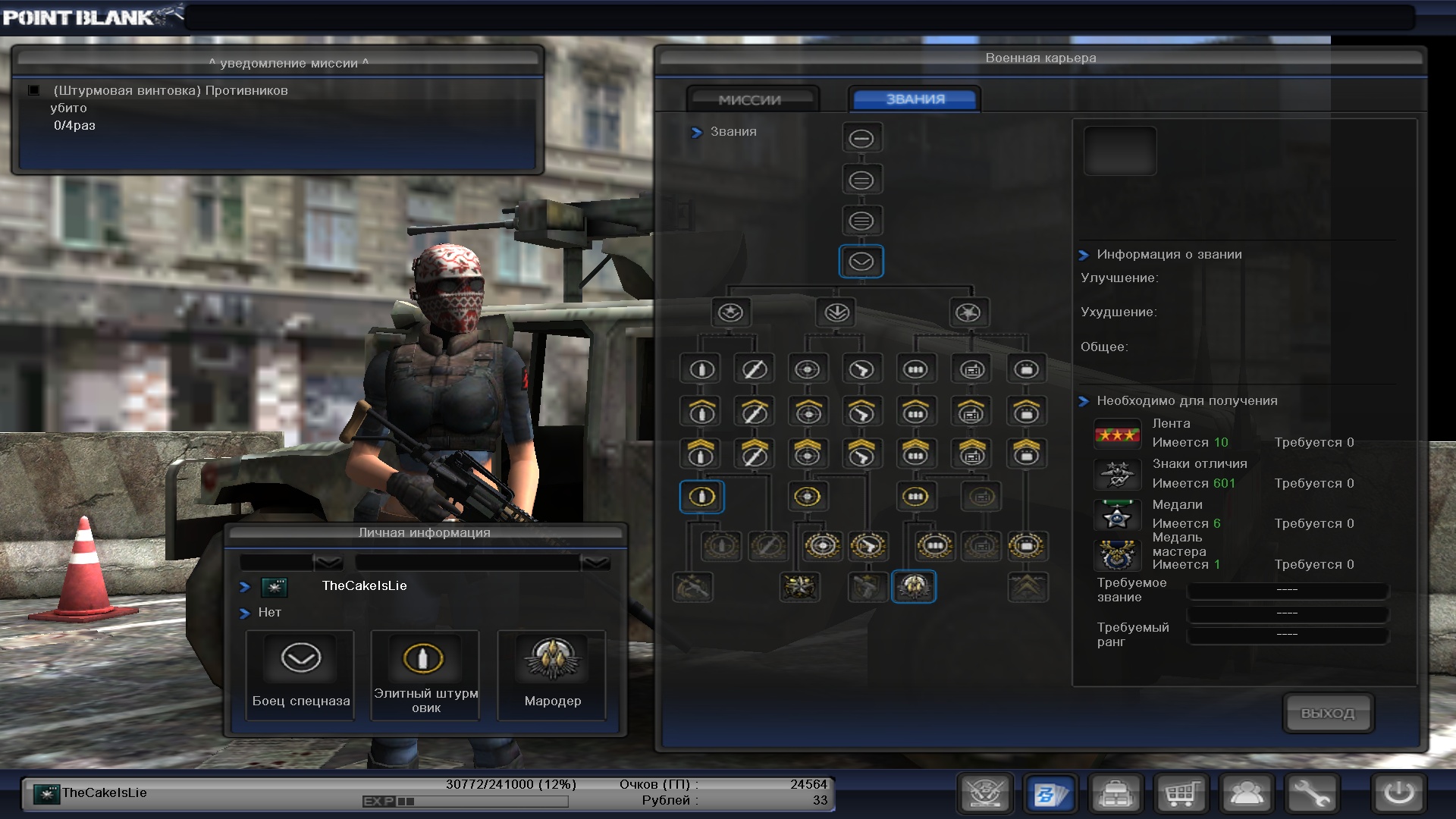Click the PB mission cards icon

tap(1050, 794)
